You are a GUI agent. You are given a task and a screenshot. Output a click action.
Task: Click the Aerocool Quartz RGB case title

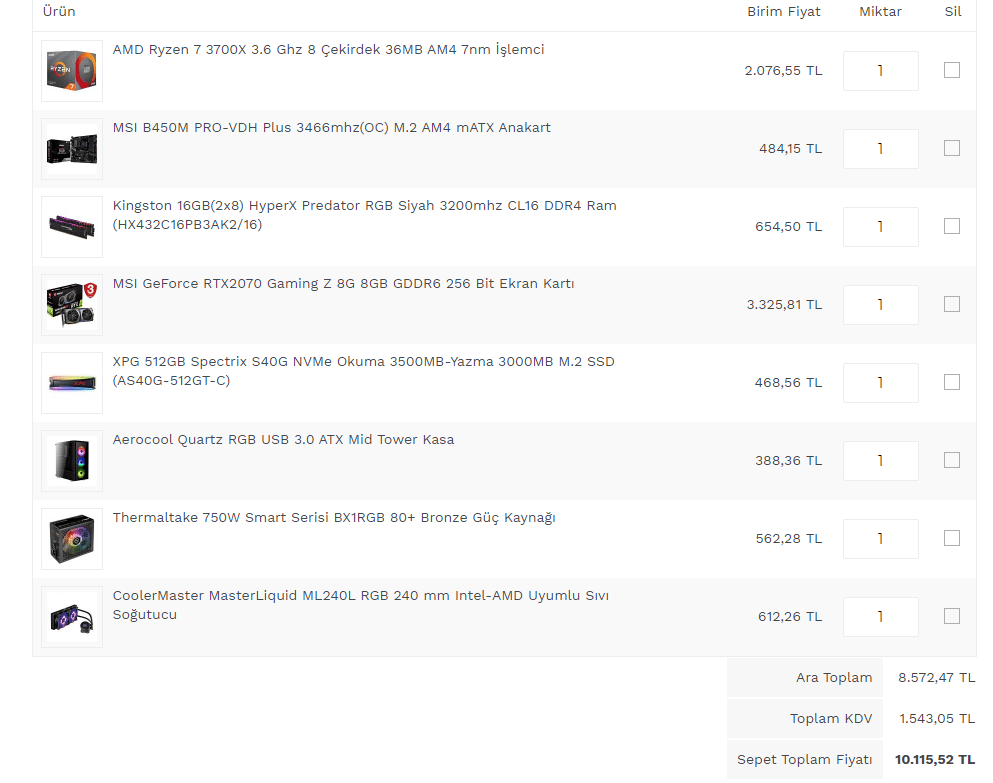[x=283, y=440]
